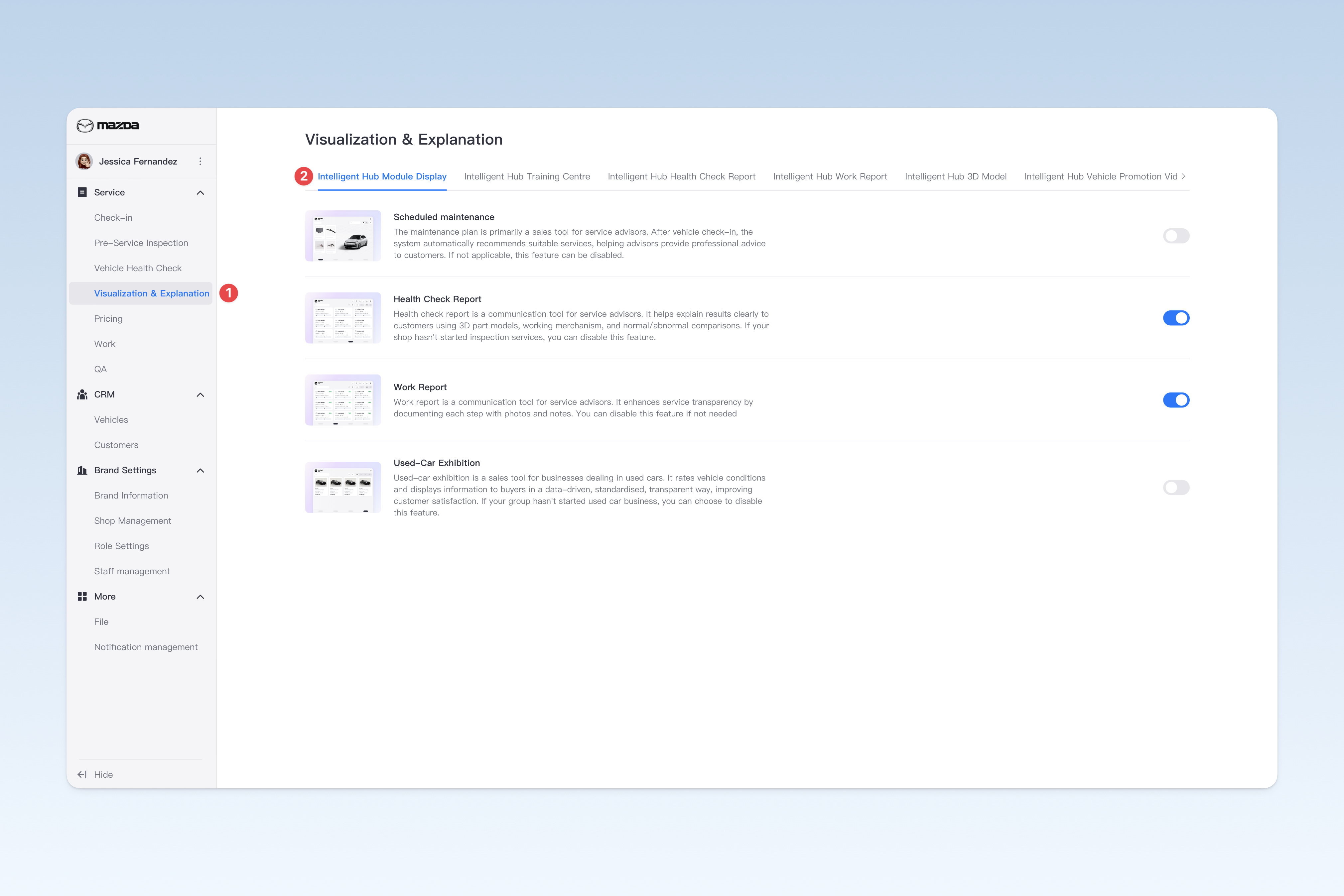
Task: Switch to Intelligent Hub Training Centre tab
Action: (527, 176)
